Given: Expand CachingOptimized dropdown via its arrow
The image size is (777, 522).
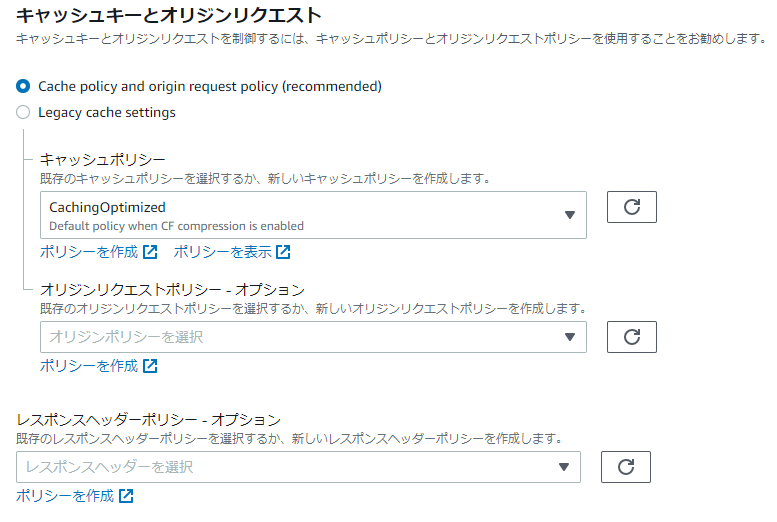Looking at the screenshot, I should (x=570, y=215).
